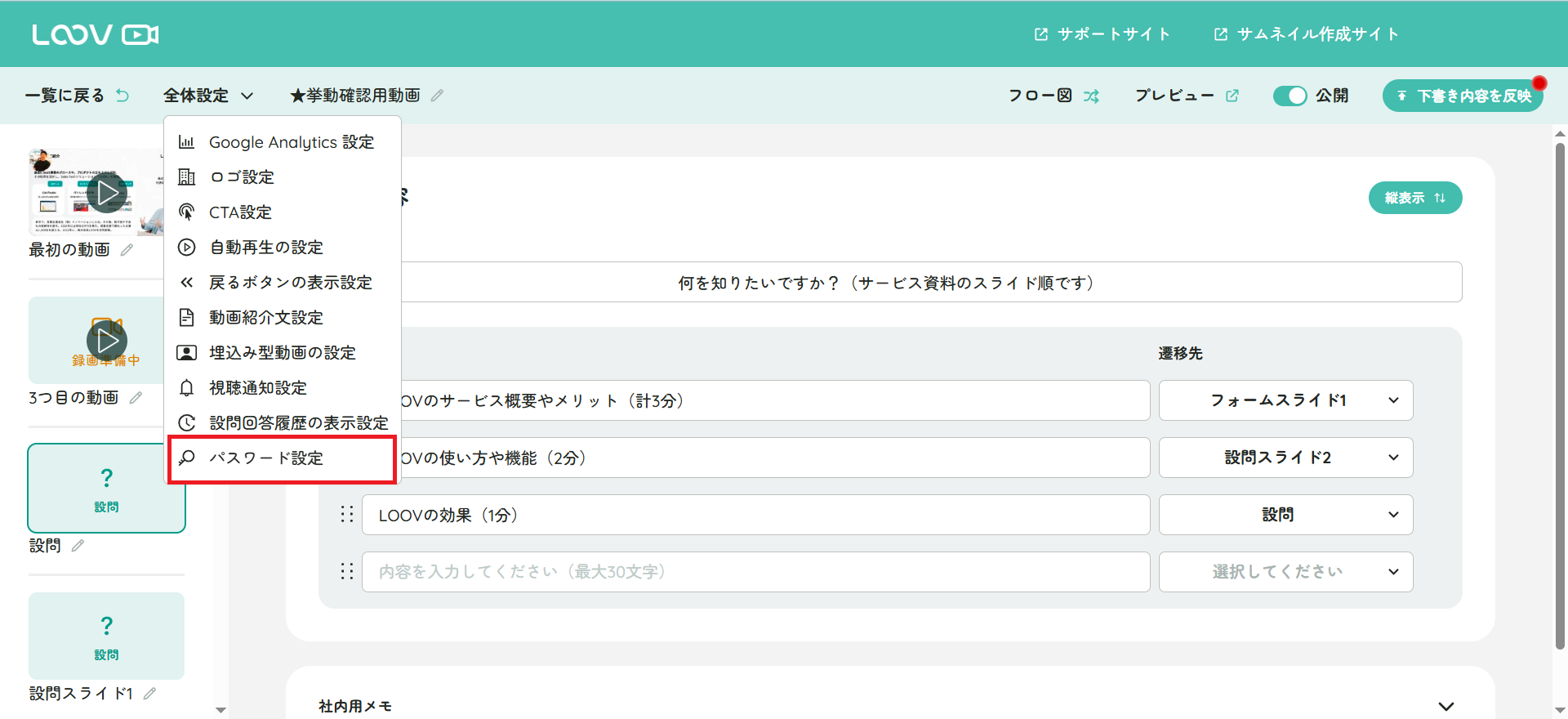Expand the 社内用メモ section
This screenshot has height=719, width=1568.
(1445, 707)
